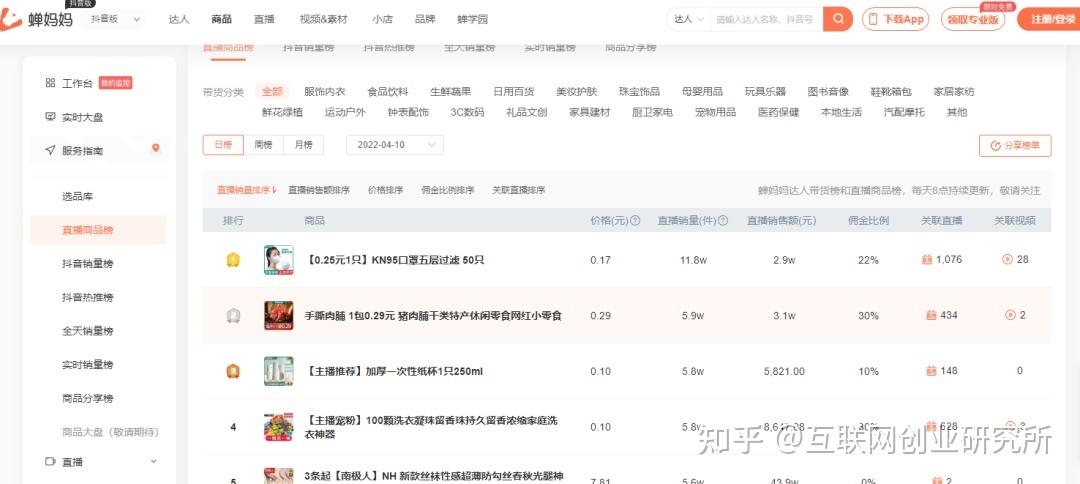Click phone icon in 下载App button
Viewport: 1080px width, 484px height.
click(x=875, y=19)
